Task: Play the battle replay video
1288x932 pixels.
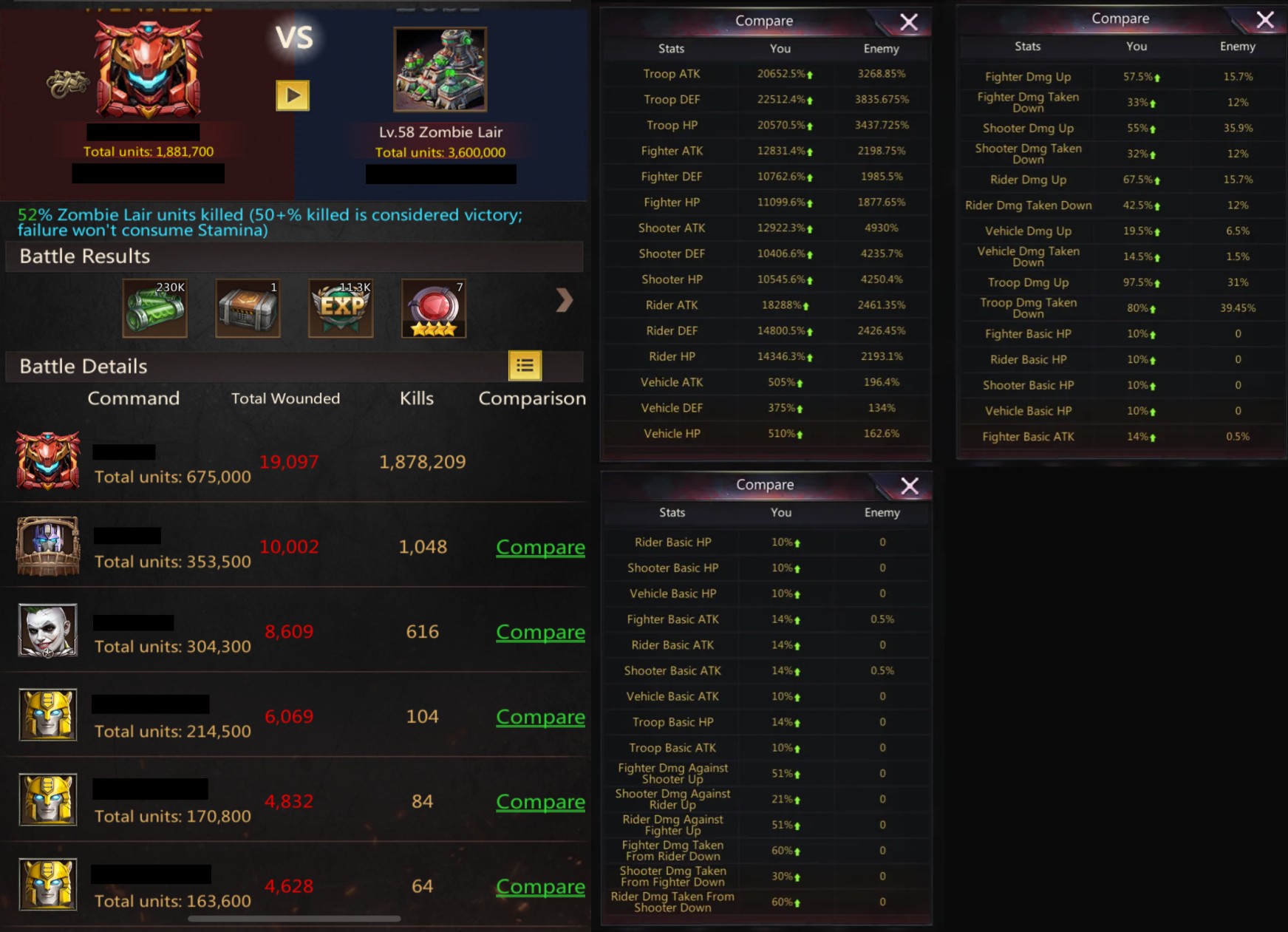Action: click(293, 95)
